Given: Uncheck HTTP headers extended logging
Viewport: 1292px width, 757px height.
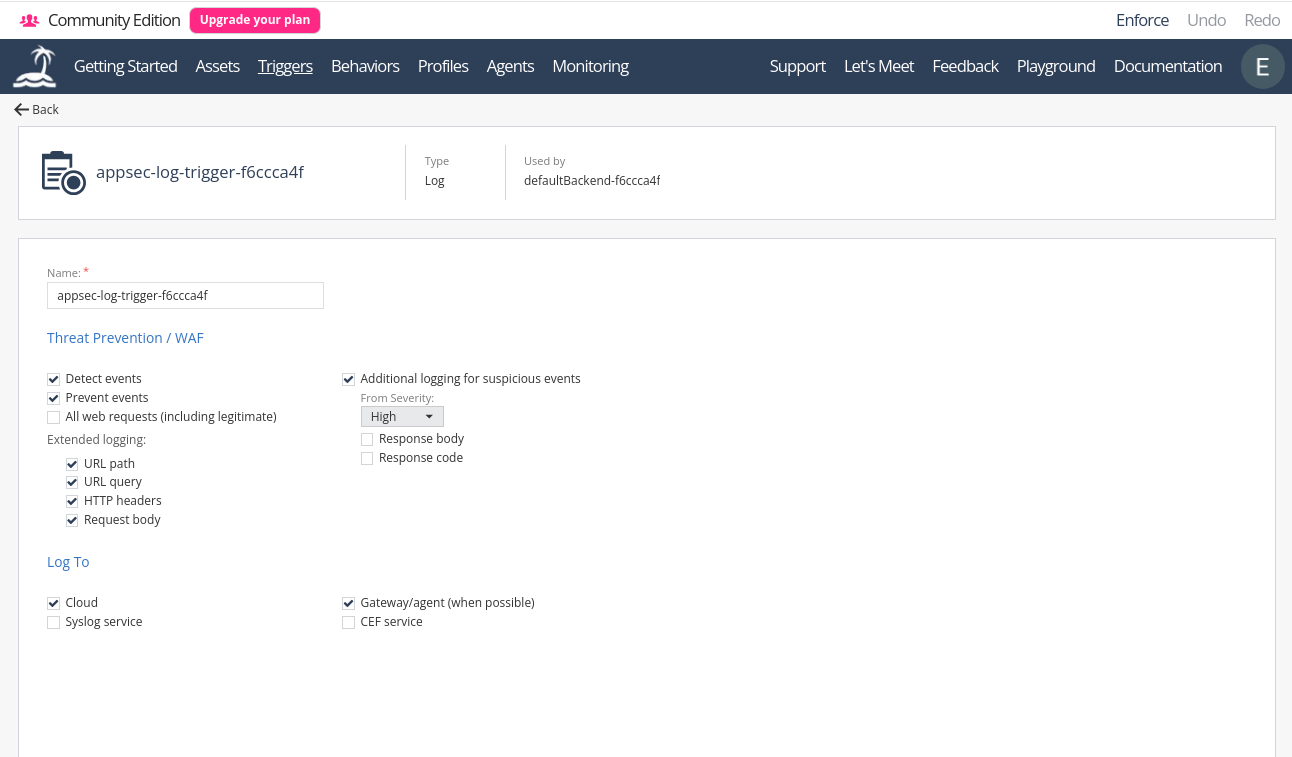Looking at the screenshot, I should point(72,501).
